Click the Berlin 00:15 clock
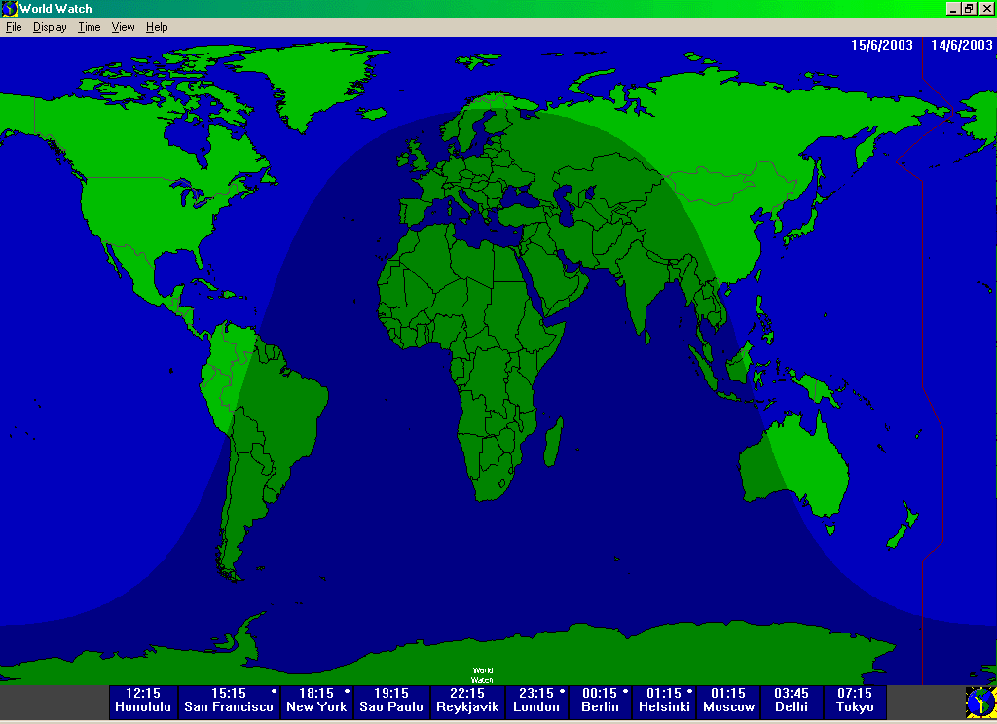Screen dimensions: 997x724 (601, 700)
